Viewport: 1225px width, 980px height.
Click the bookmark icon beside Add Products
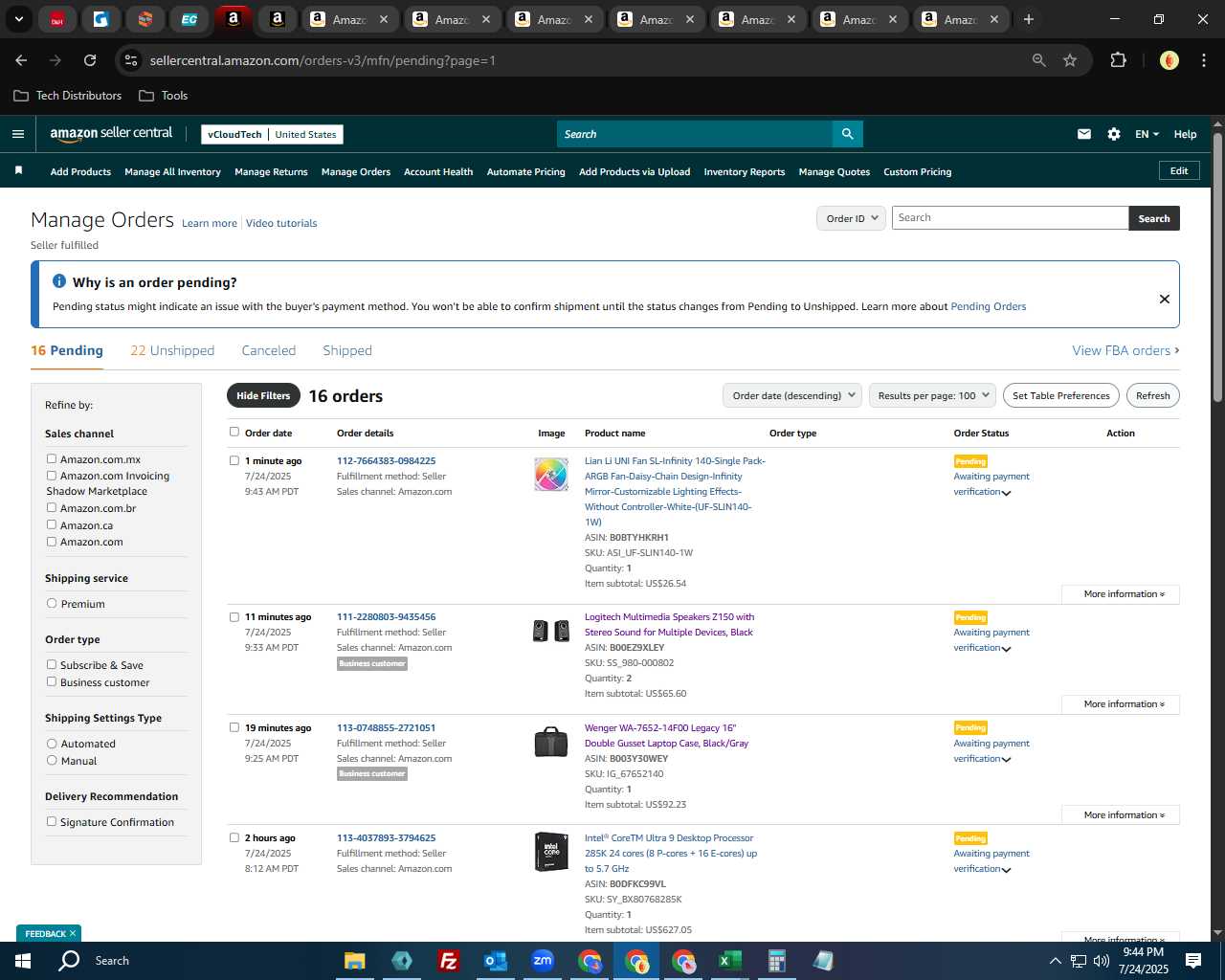click(x=18, y=170)
